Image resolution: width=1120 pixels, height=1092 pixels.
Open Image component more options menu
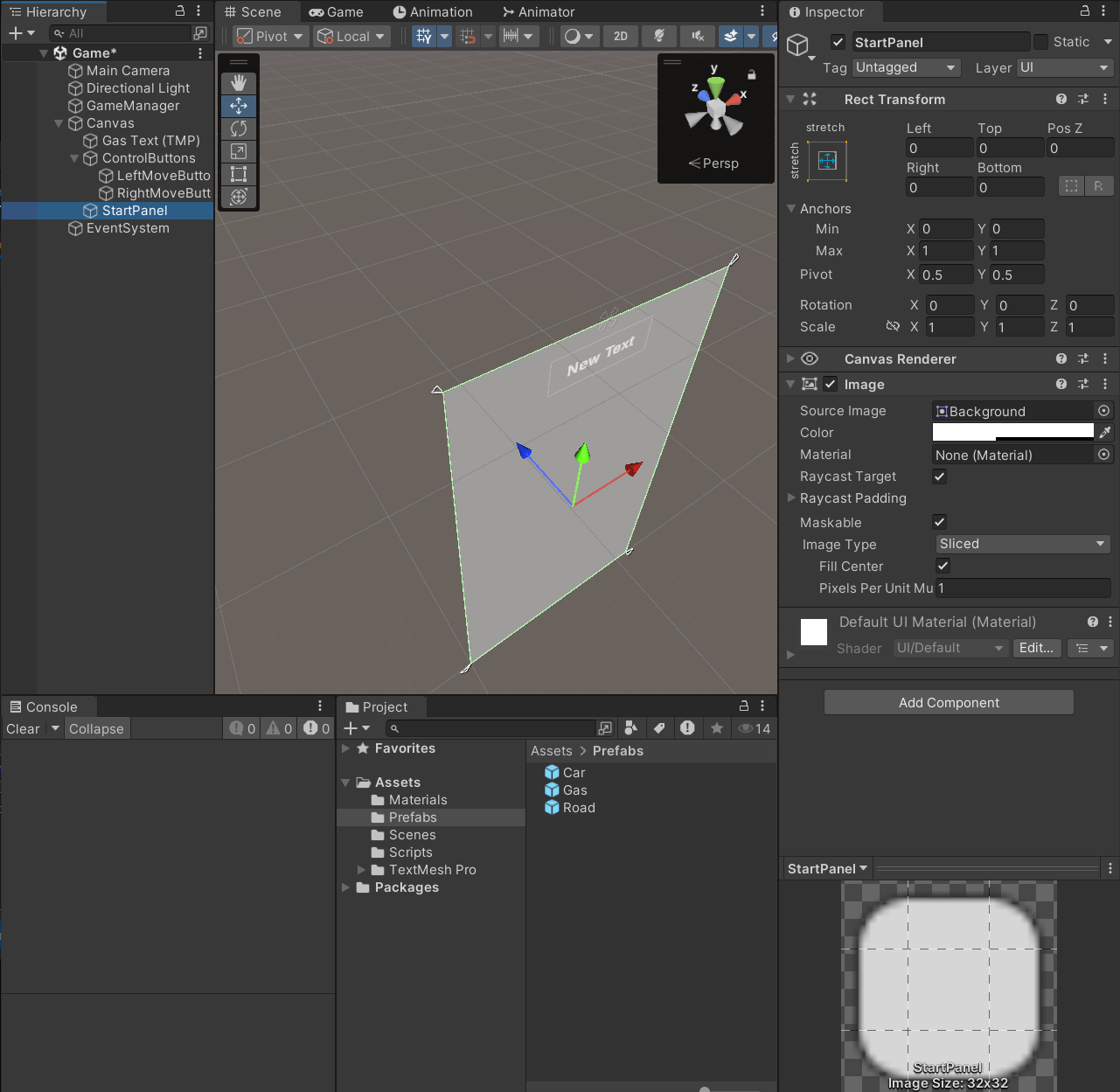click(1105, 384)
